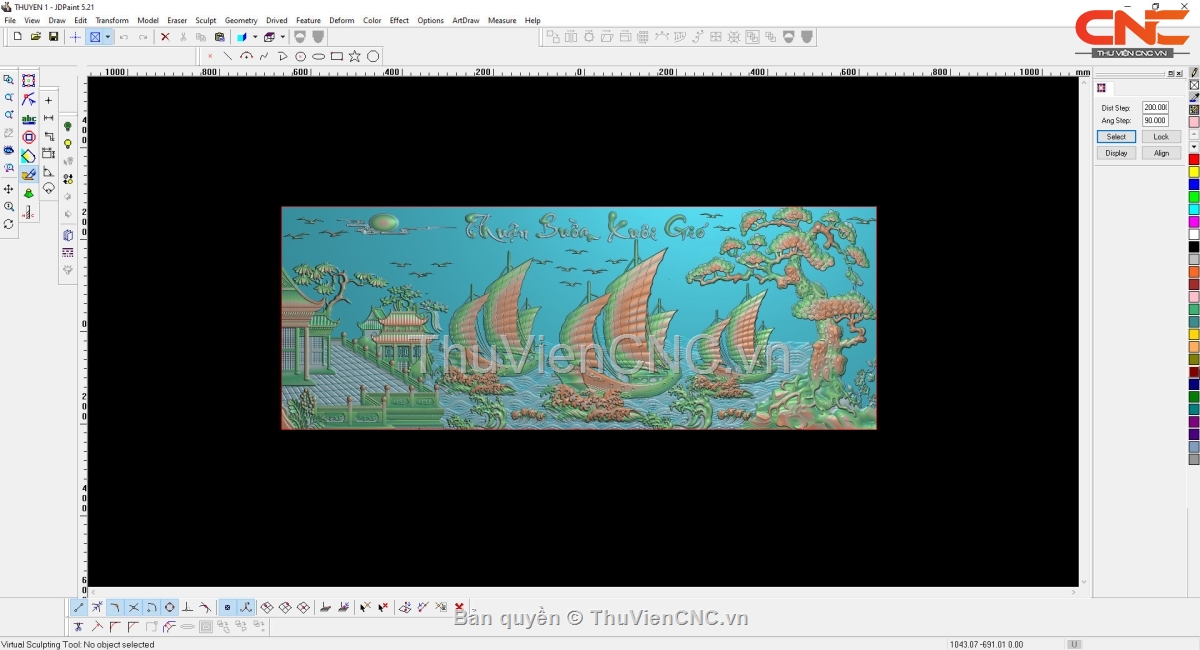Pick the red color swatch
Viewport: 1200px width, 650px height.
[x=1194, y=160]
